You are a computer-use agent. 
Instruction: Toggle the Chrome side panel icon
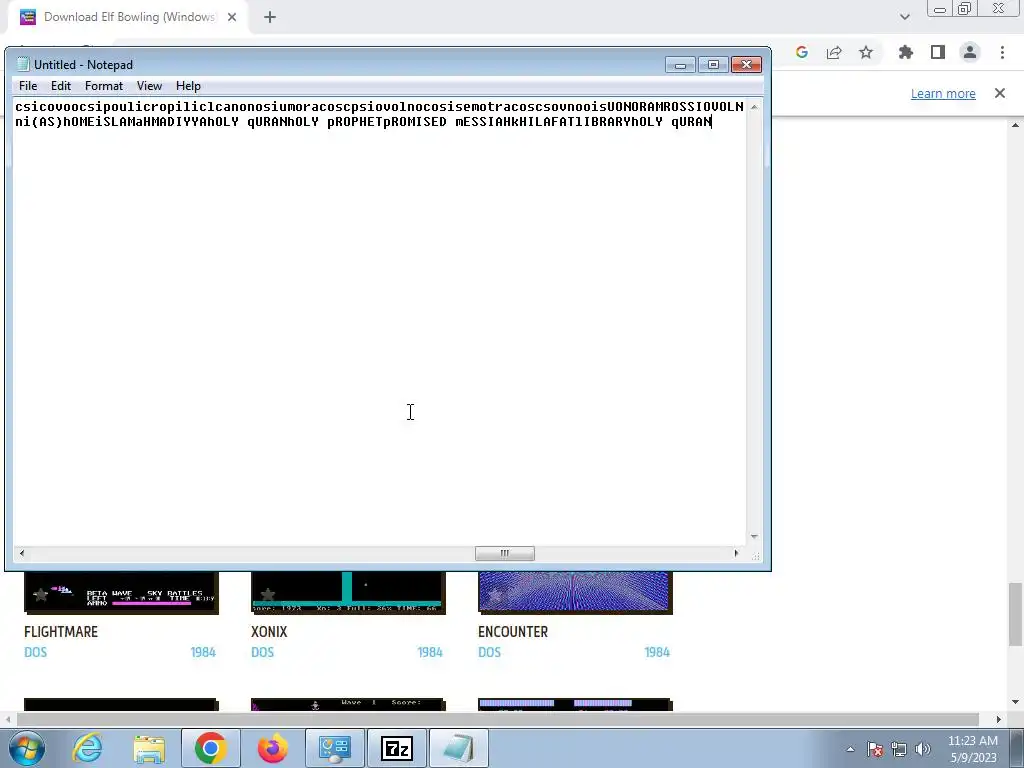click(938, 52)
